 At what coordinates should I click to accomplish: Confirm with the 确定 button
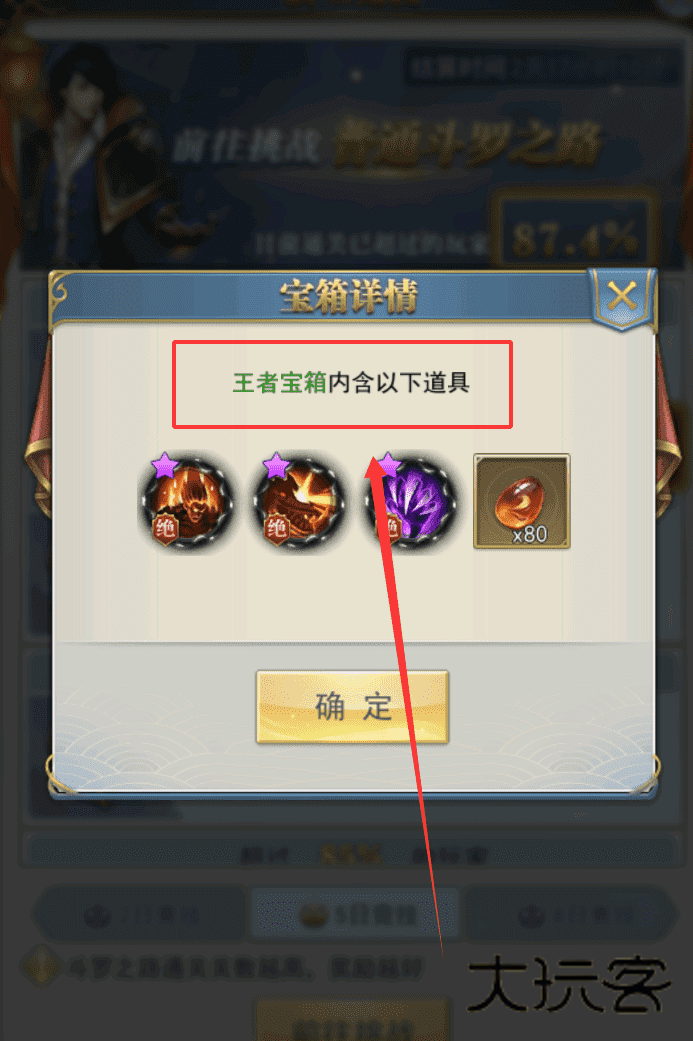[352, 706]
